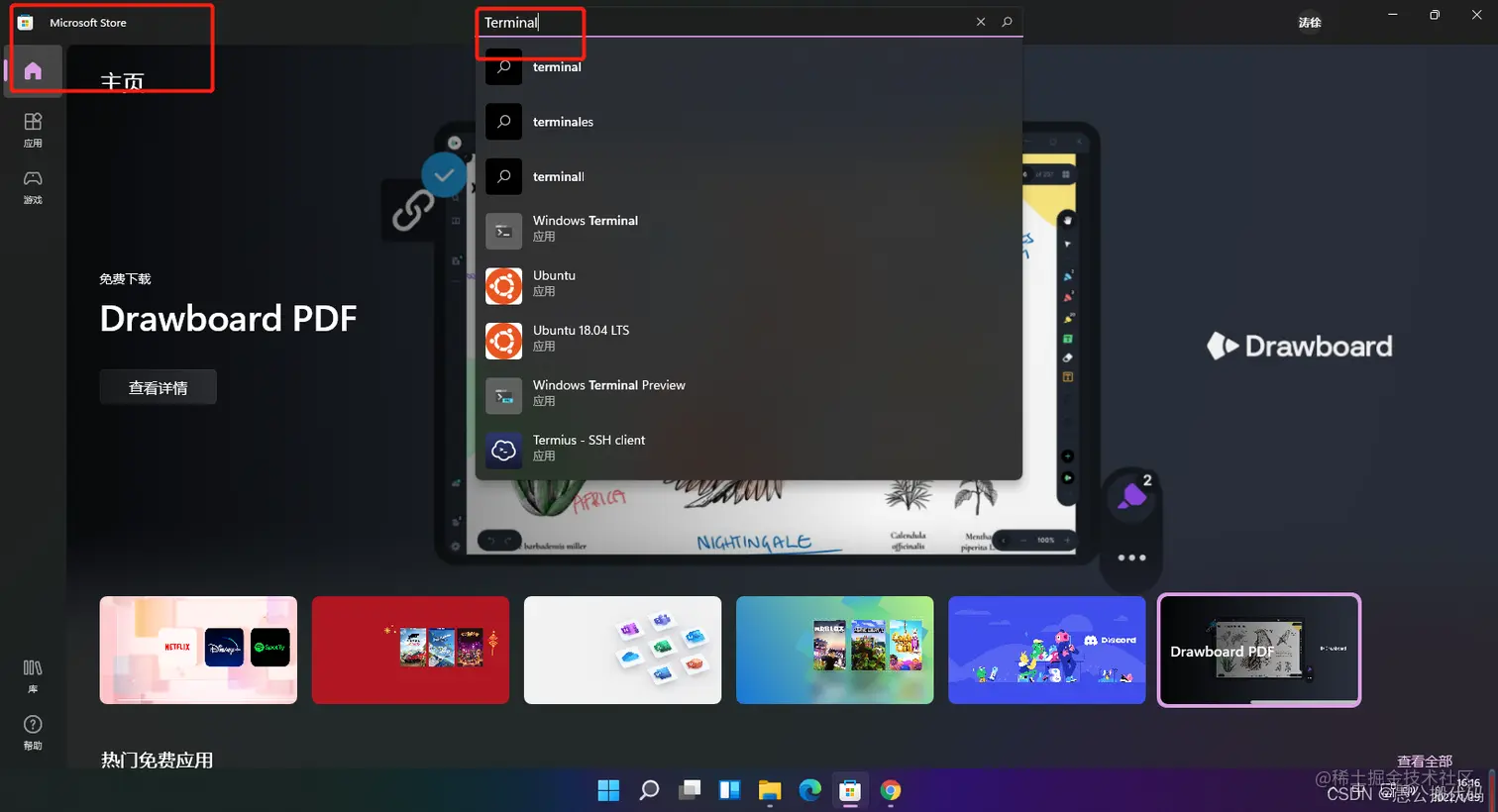This screenshot has width=1498, height=812.
Task: Open the Games section in the sidebar
Action: (x=33, y=186)
